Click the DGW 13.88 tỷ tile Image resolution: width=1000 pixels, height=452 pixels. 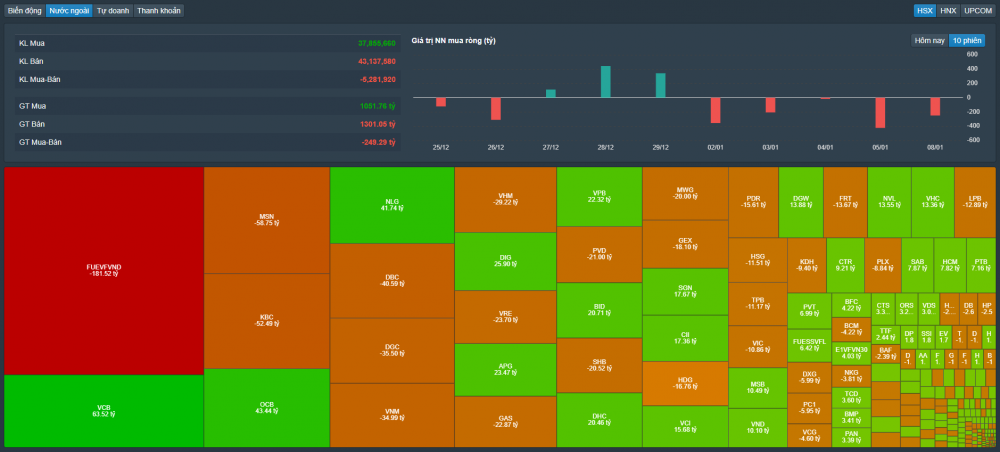(x=800, y=203)
